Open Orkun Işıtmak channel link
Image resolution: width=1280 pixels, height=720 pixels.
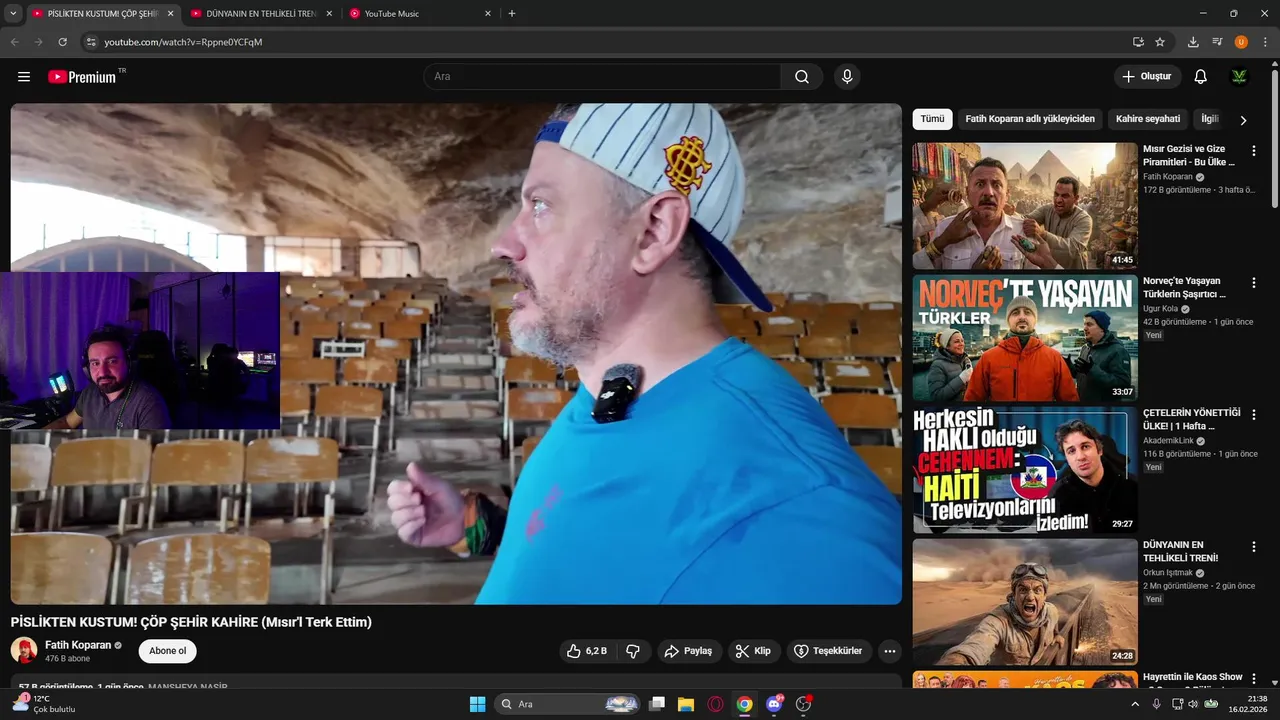1168,573
